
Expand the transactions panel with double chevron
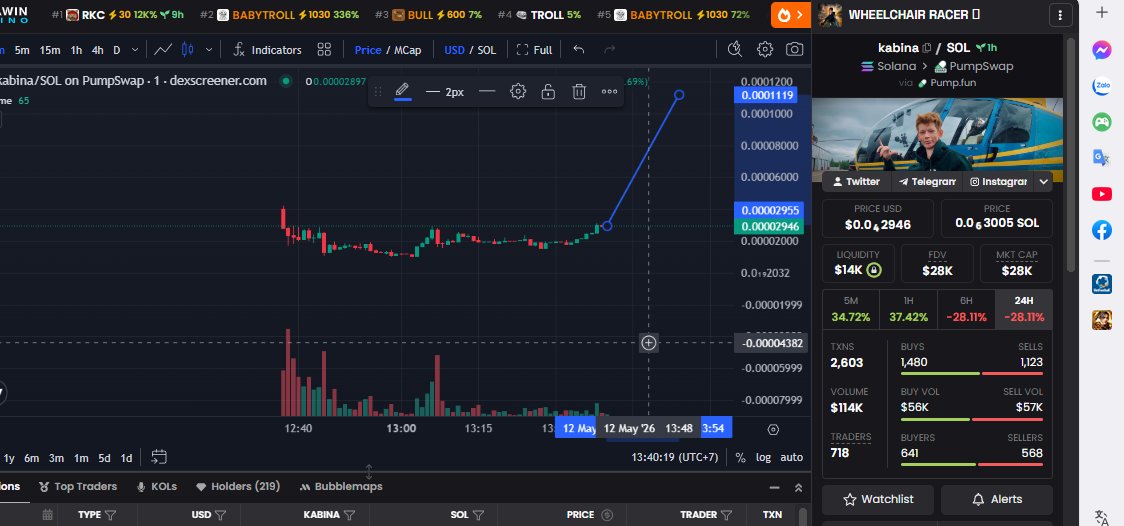(799, 487)
